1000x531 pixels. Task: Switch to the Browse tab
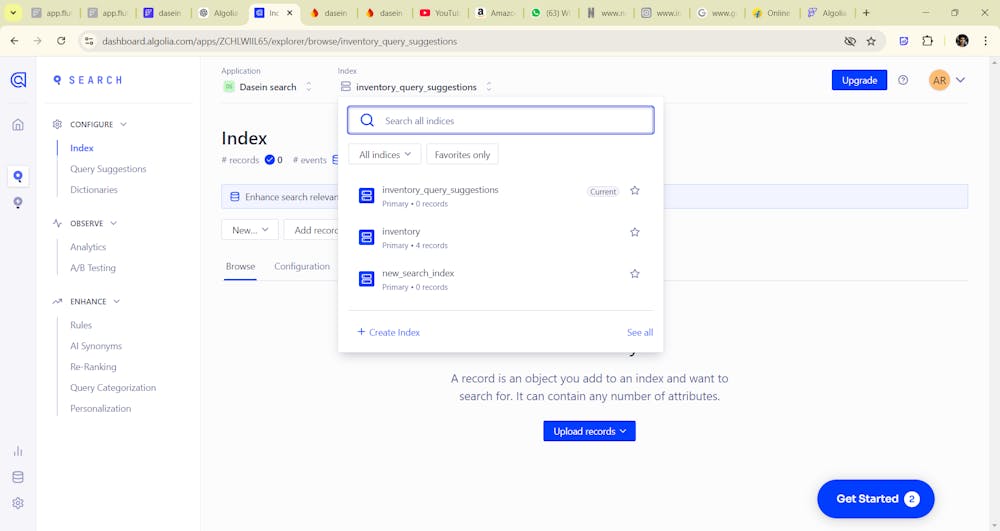(x=240, y=266)
